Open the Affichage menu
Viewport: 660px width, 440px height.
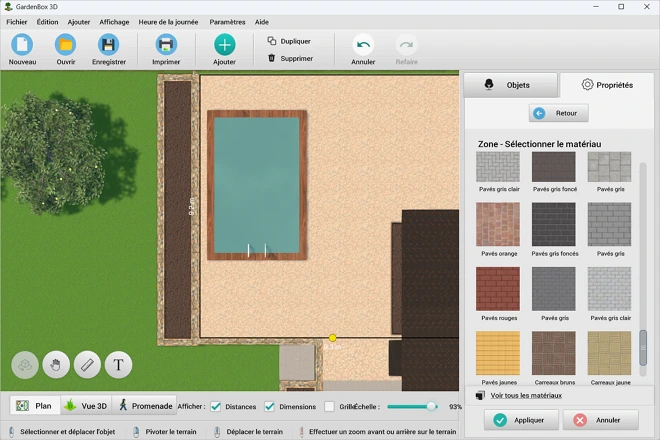coord(114,22)
